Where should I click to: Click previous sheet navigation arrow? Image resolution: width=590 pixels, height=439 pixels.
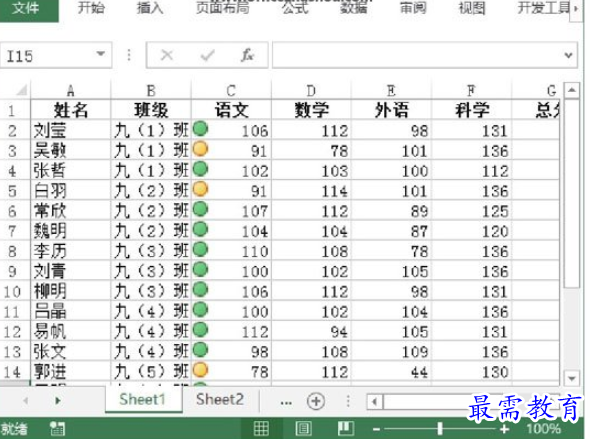pos(26,400)
